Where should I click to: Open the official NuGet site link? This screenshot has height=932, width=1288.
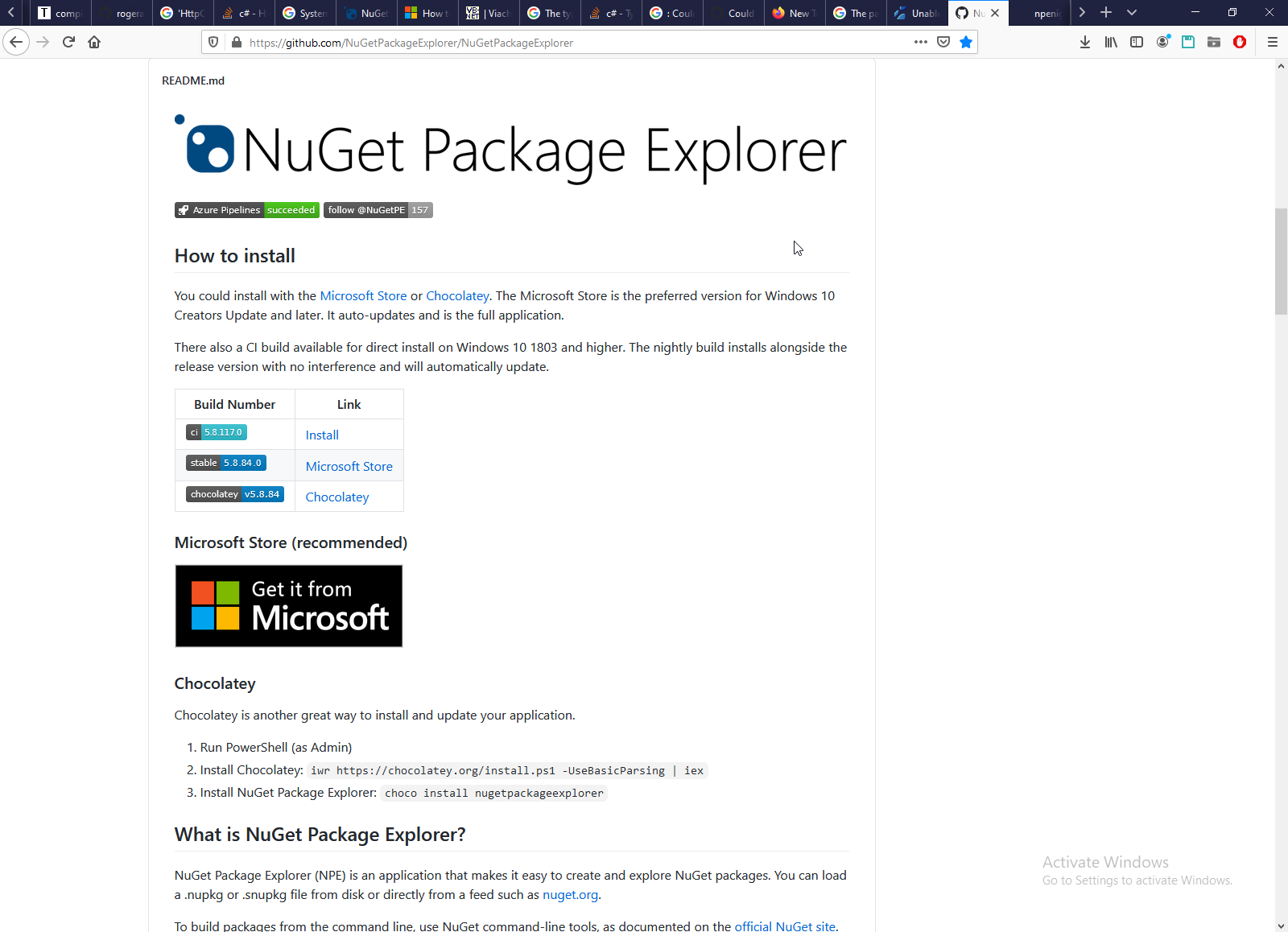(x=785, y=926)
